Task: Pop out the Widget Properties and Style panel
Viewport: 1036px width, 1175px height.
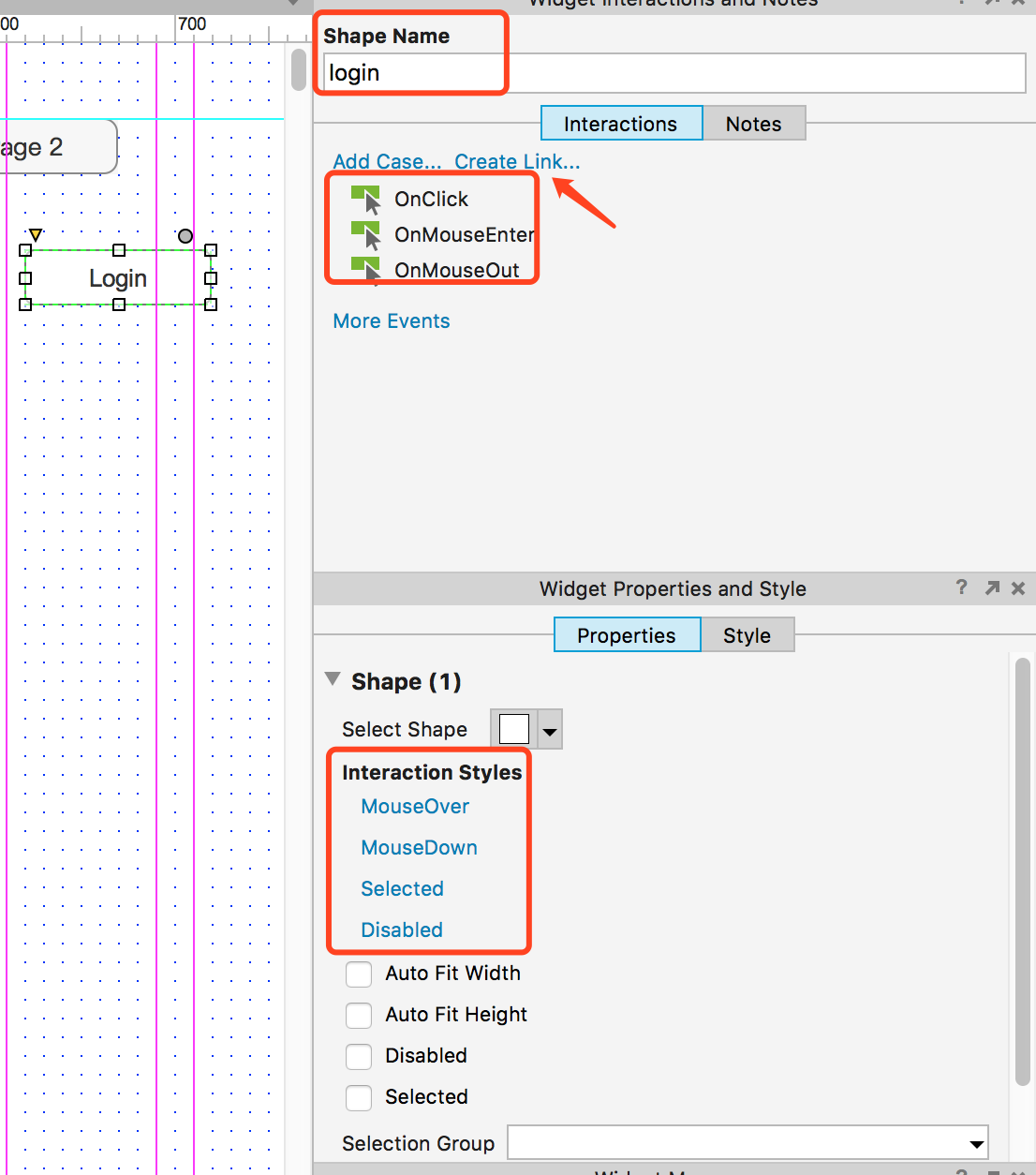Action: (992, 587)
